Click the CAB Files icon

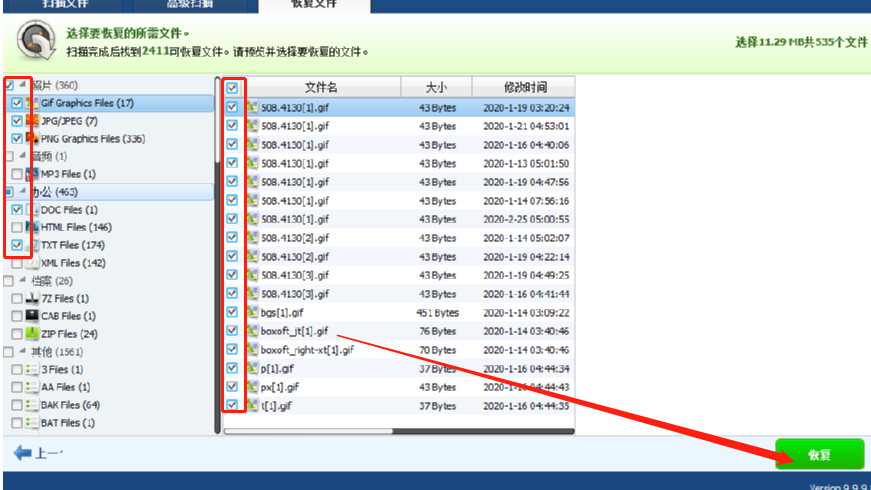click(x=32, y=316)
